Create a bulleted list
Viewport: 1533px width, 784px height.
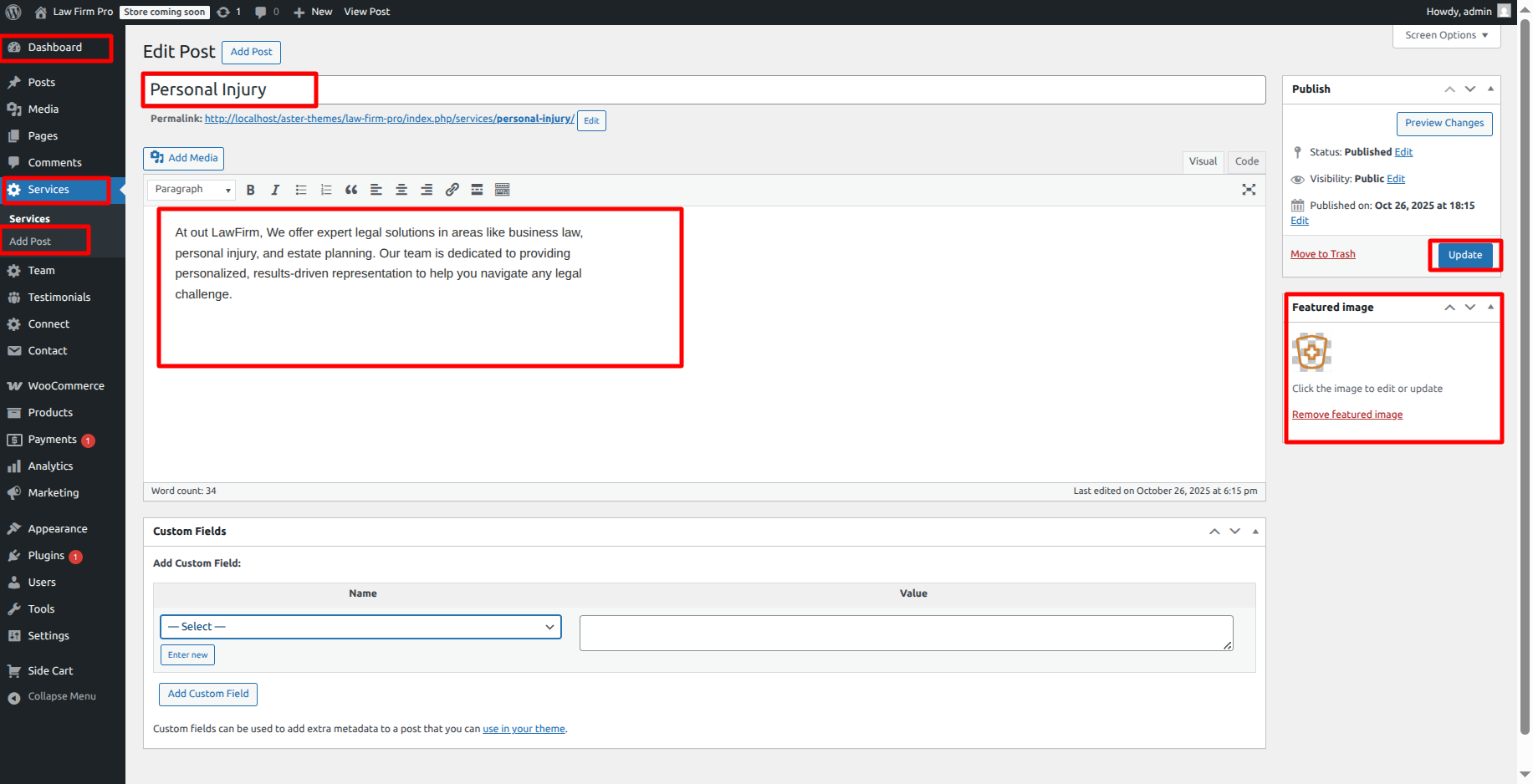301,190
